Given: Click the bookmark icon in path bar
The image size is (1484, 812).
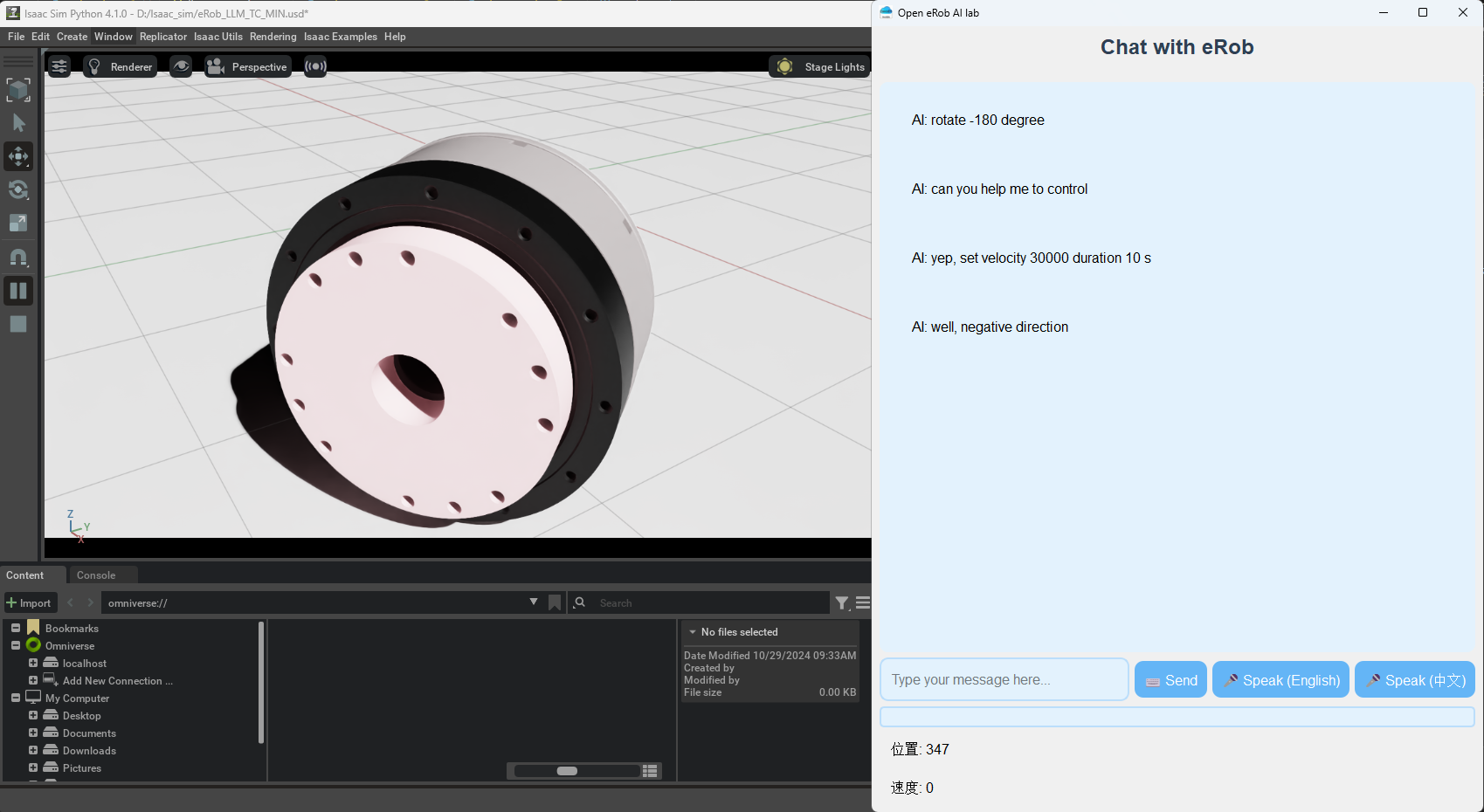Looking at the screenshot, I should click(x=555, y=602).
